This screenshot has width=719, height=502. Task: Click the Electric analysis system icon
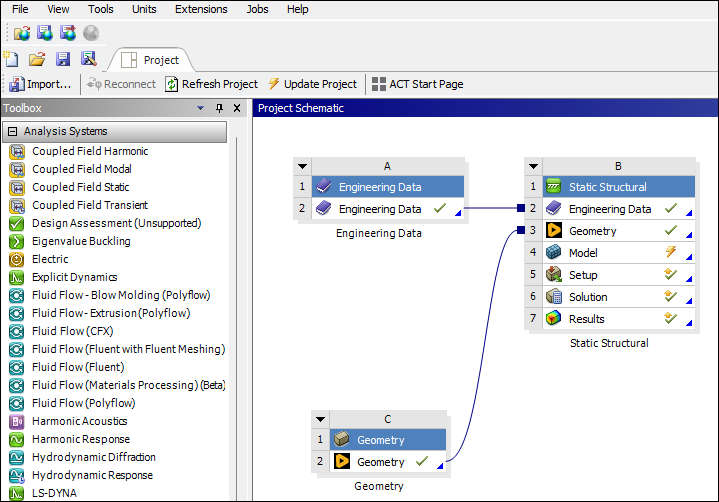16,259
